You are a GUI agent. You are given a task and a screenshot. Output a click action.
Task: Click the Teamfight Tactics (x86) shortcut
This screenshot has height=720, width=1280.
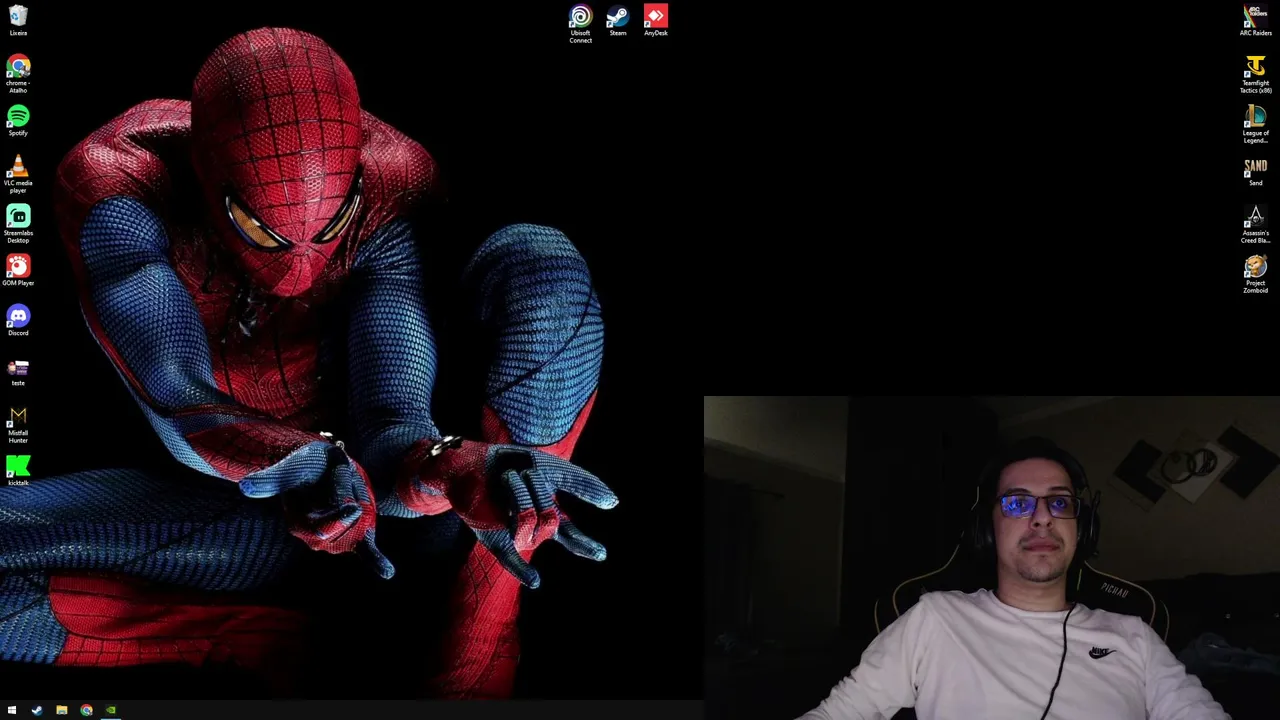pyautogui.click(x=1255, y=74)
